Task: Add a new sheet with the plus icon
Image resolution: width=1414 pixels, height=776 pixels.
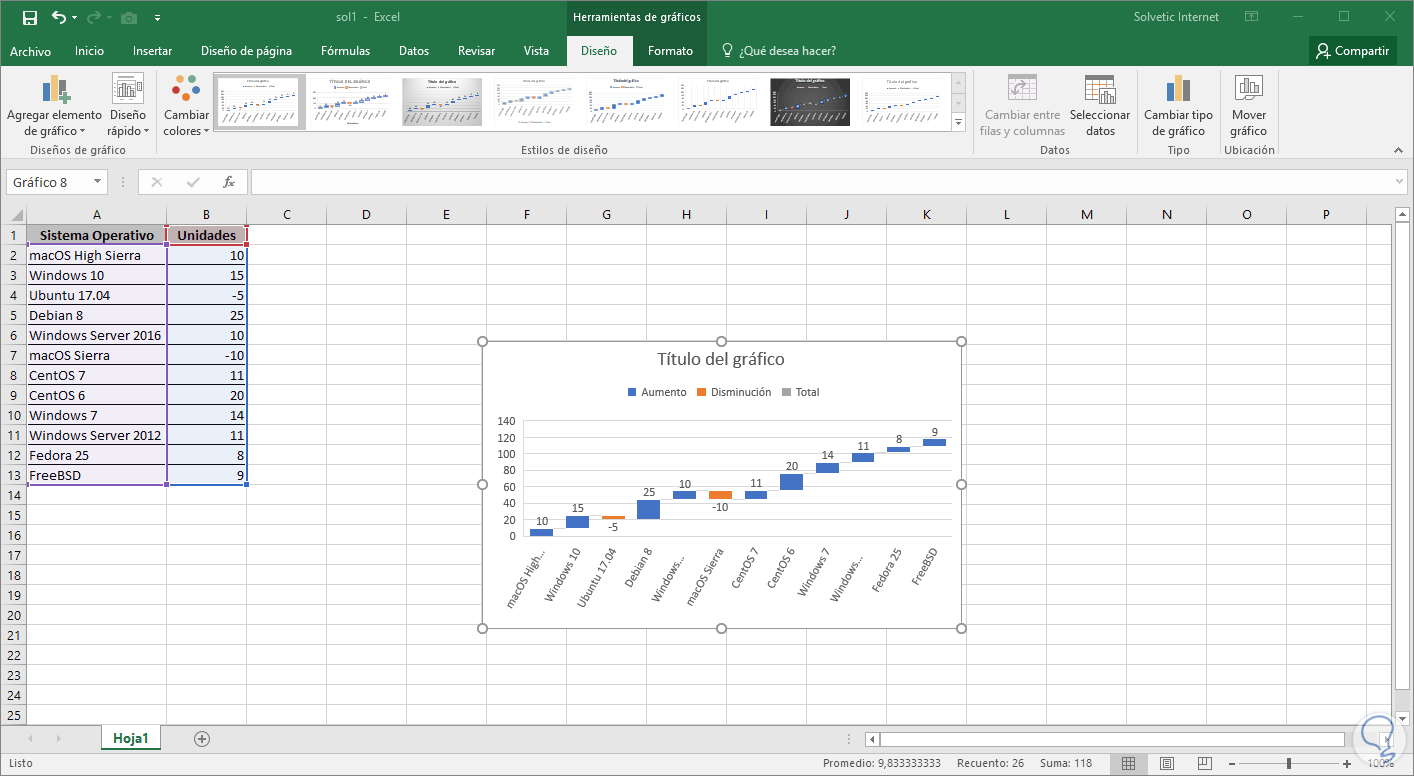Action: coord(202,739)
